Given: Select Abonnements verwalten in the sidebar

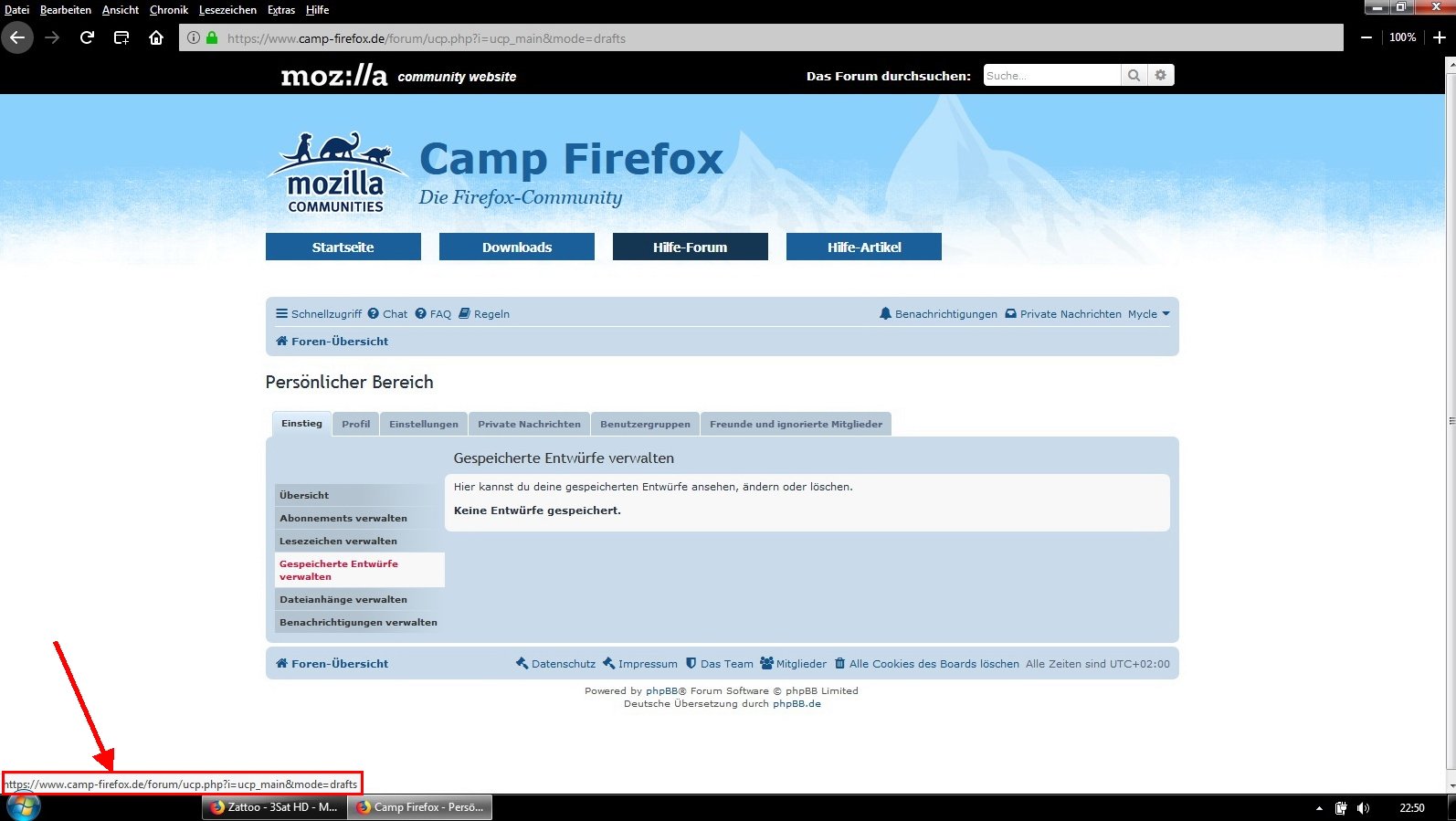Looking at the screenshot, I should (360, 518).
